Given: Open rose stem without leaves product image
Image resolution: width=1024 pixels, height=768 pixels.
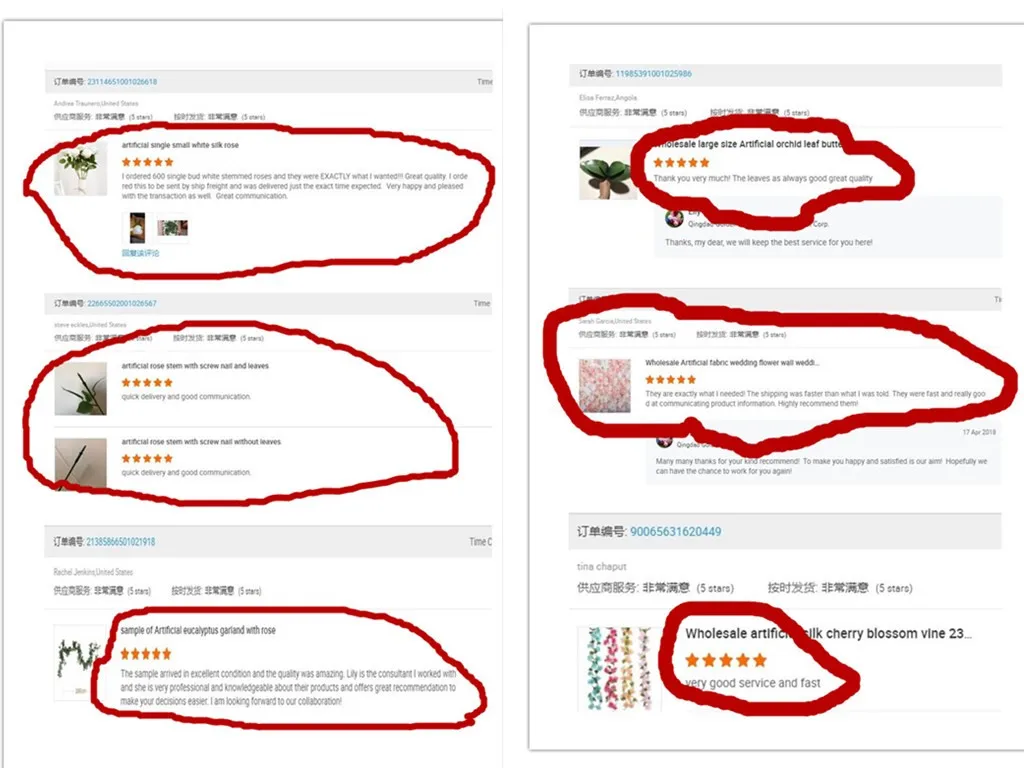Looking at the screenshot, I should tap(80, 463).
